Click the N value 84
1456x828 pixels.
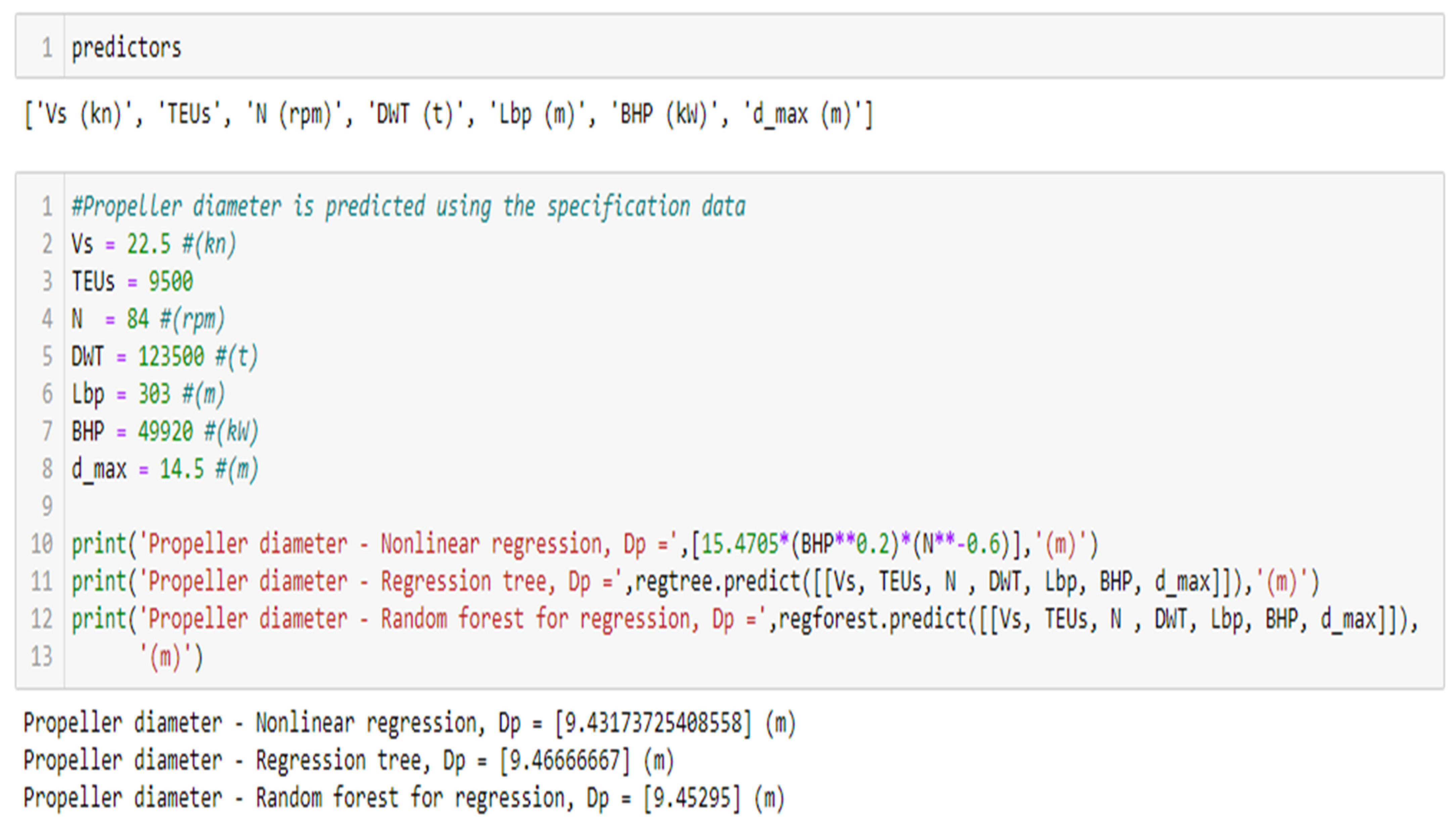tap(138, 318)
